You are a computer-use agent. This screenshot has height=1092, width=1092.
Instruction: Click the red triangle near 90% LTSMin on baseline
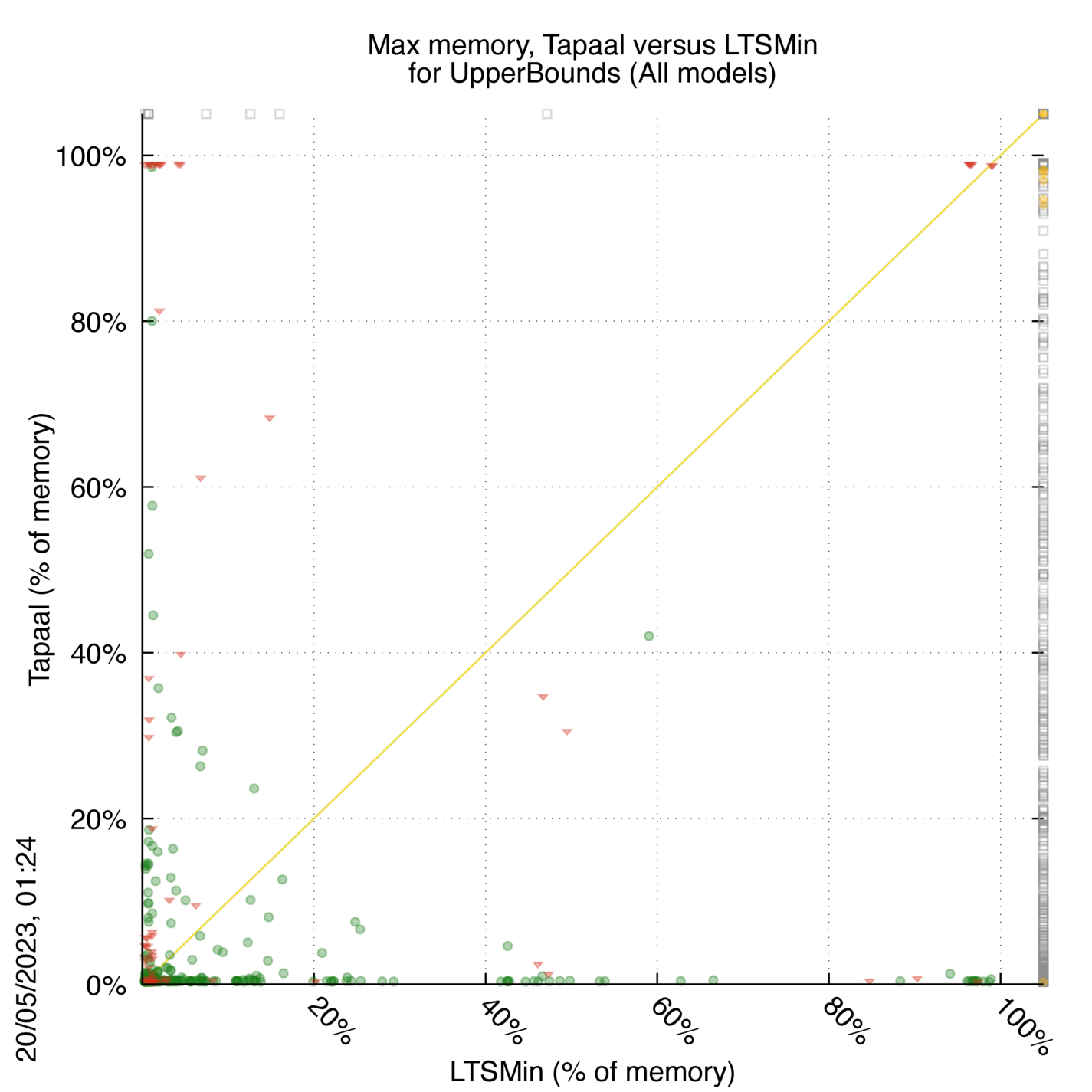(917, 979)
